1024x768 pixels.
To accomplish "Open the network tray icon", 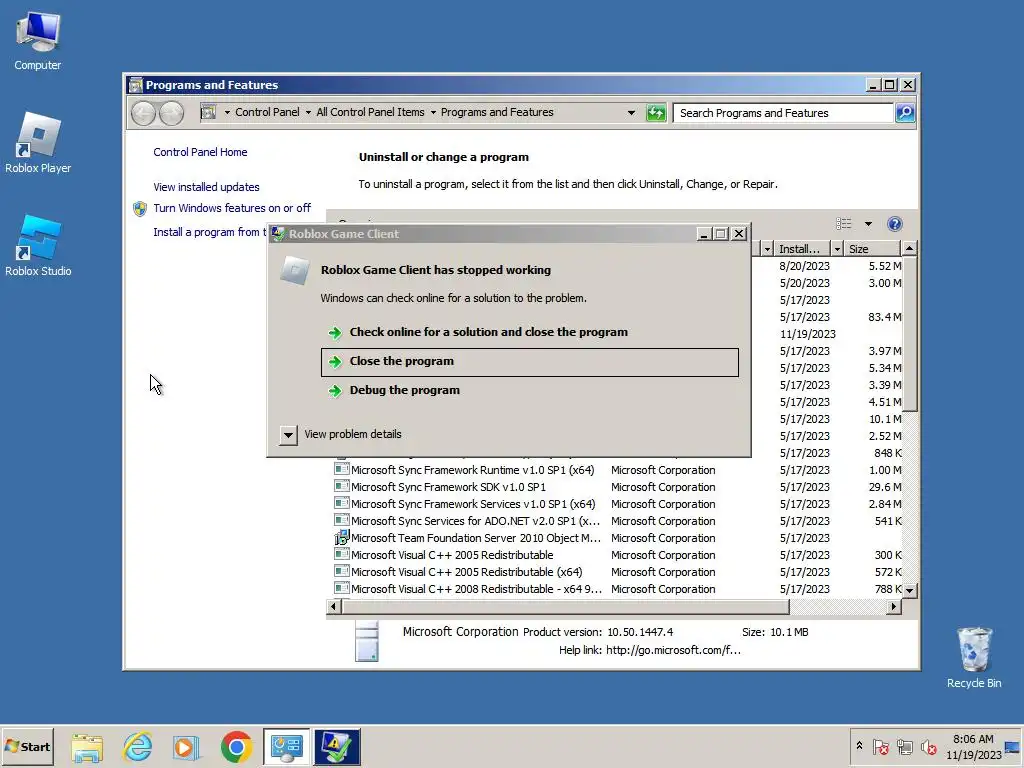I will pyautogui.click(x=904, y=746).
